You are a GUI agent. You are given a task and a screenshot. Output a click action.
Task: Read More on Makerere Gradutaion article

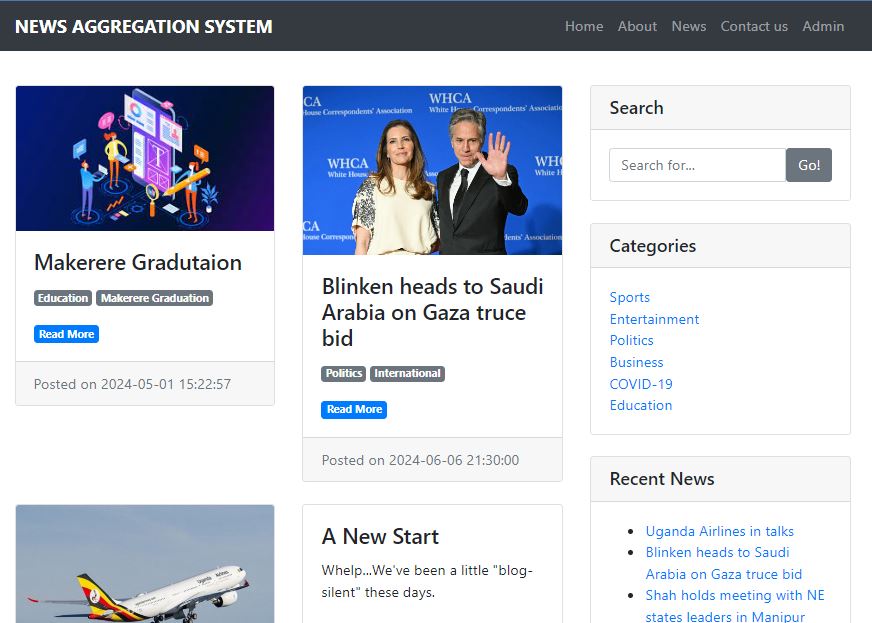coord(66,333)
